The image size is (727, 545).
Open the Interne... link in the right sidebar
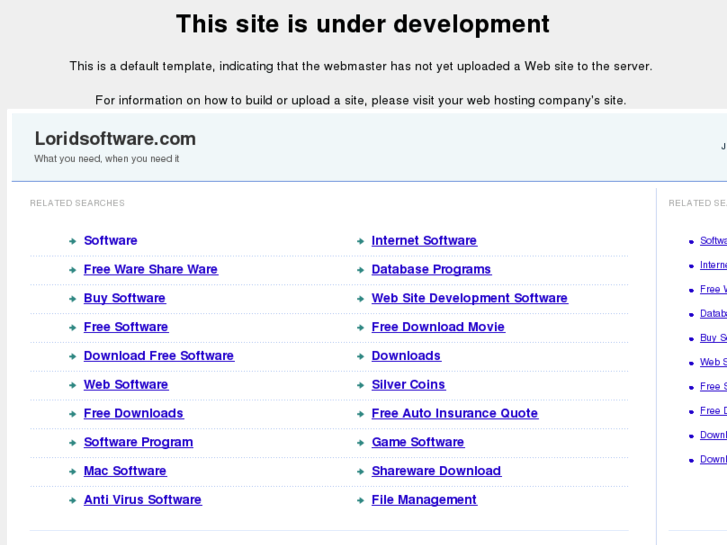pyautogui.click(x=713, y=265)
